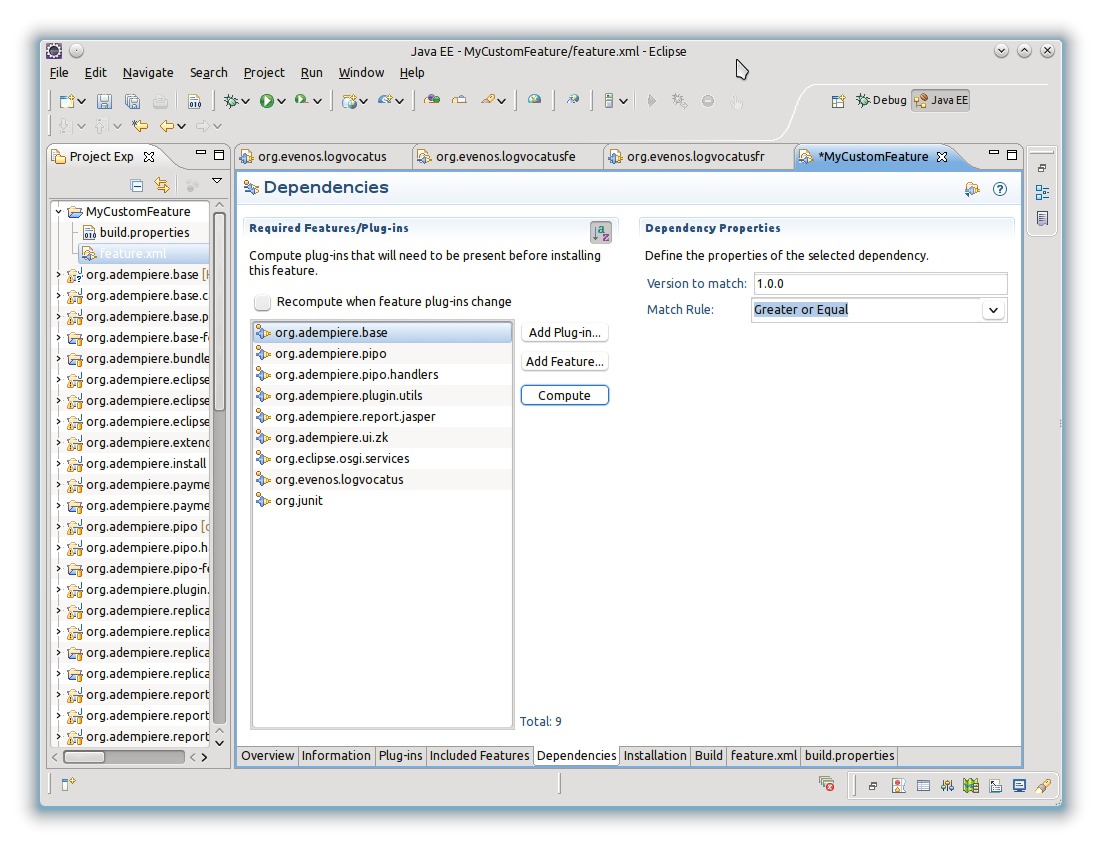Open the Navigate menu
The width and height of the screenshot is (1102, 846).
click(148, 73)
